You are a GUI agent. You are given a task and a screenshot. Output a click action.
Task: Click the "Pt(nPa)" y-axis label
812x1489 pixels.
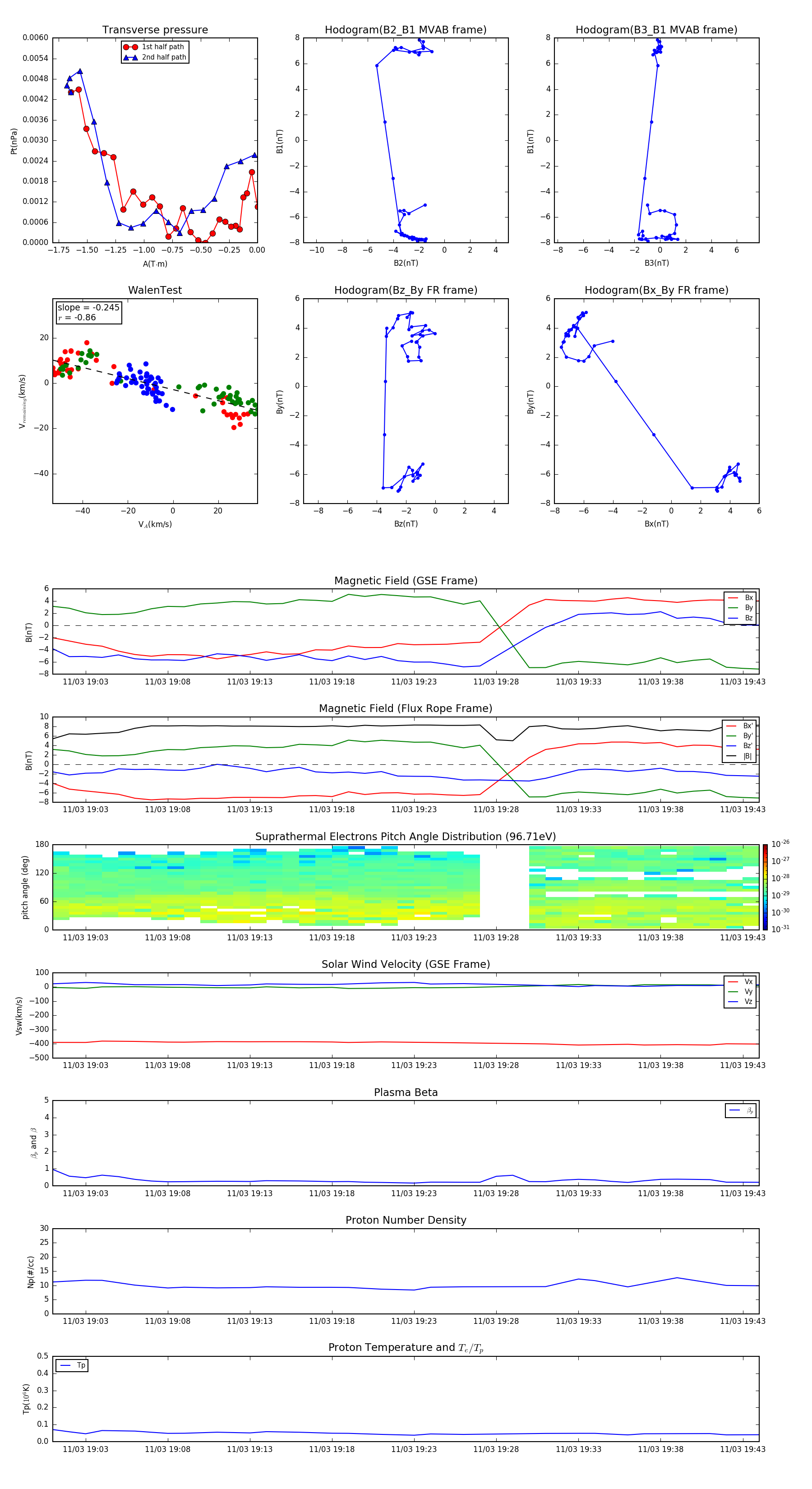(x=14, y=140)
